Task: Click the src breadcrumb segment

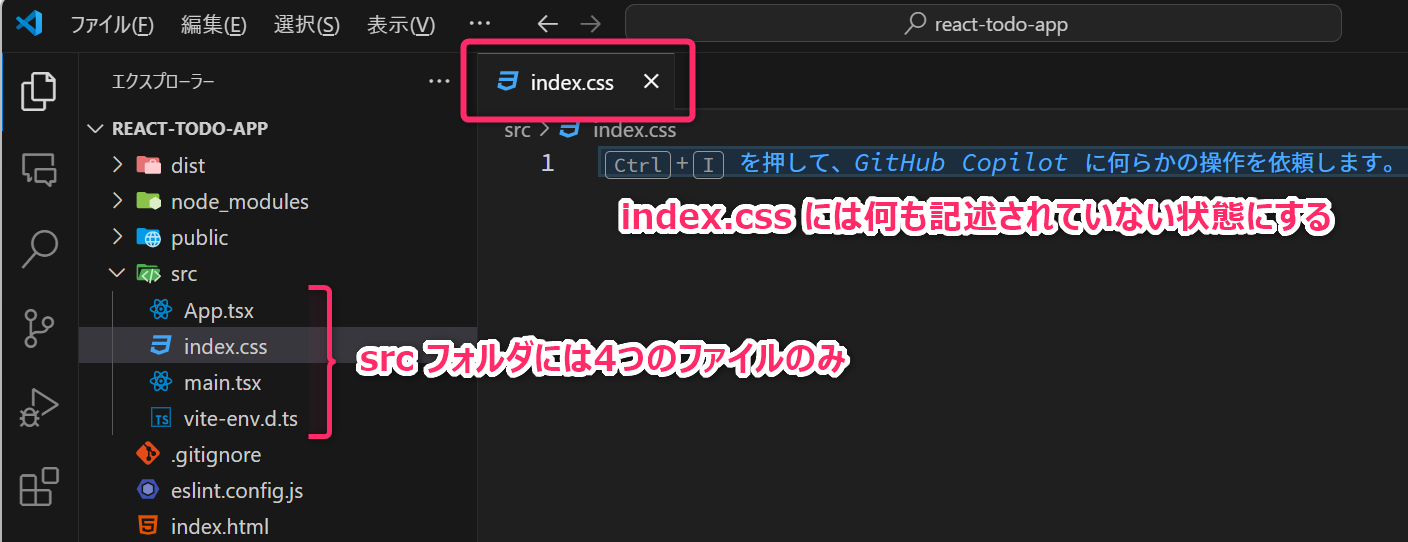Action: coord(516,130)
